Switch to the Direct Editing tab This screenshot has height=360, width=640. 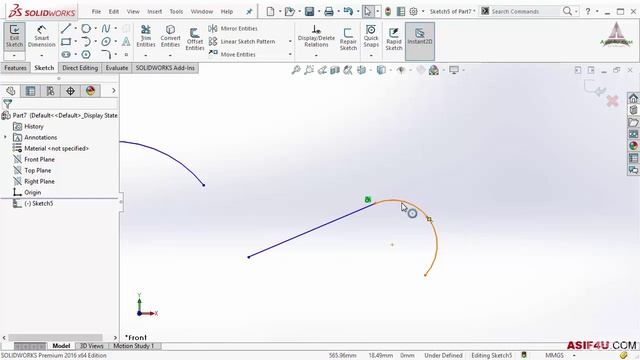click(80, 68)
